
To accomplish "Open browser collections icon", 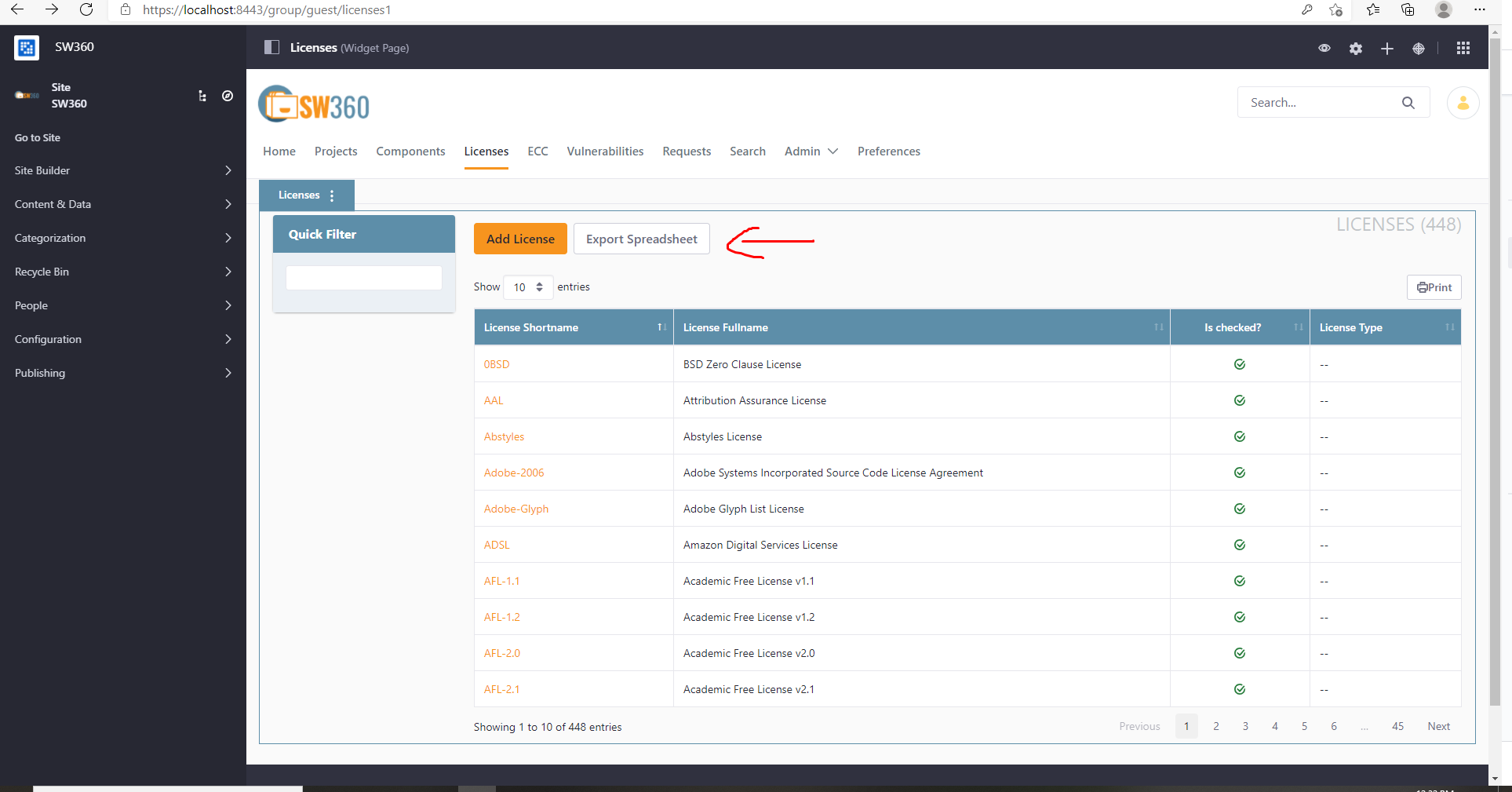I will (1408, 9).
